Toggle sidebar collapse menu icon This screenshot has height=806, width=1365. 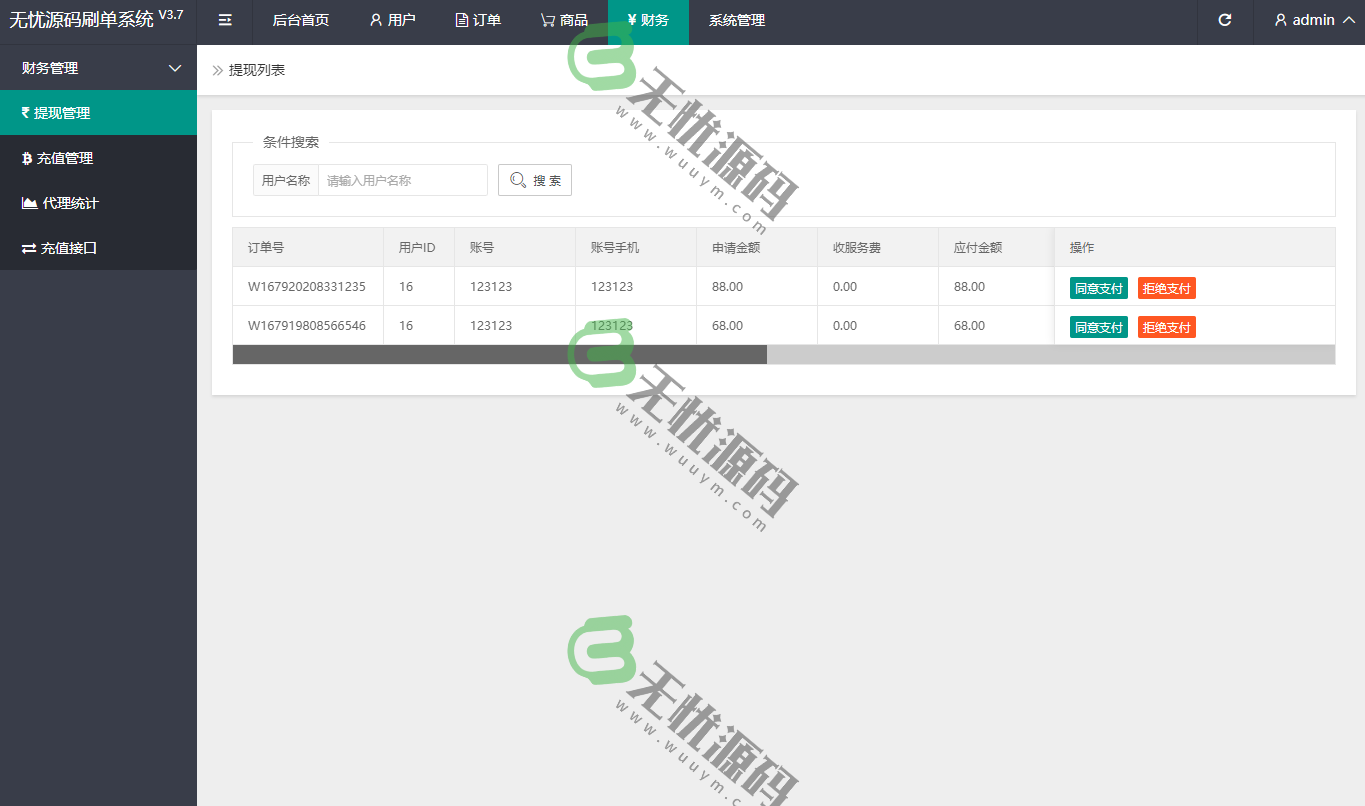tap(225, 20)
